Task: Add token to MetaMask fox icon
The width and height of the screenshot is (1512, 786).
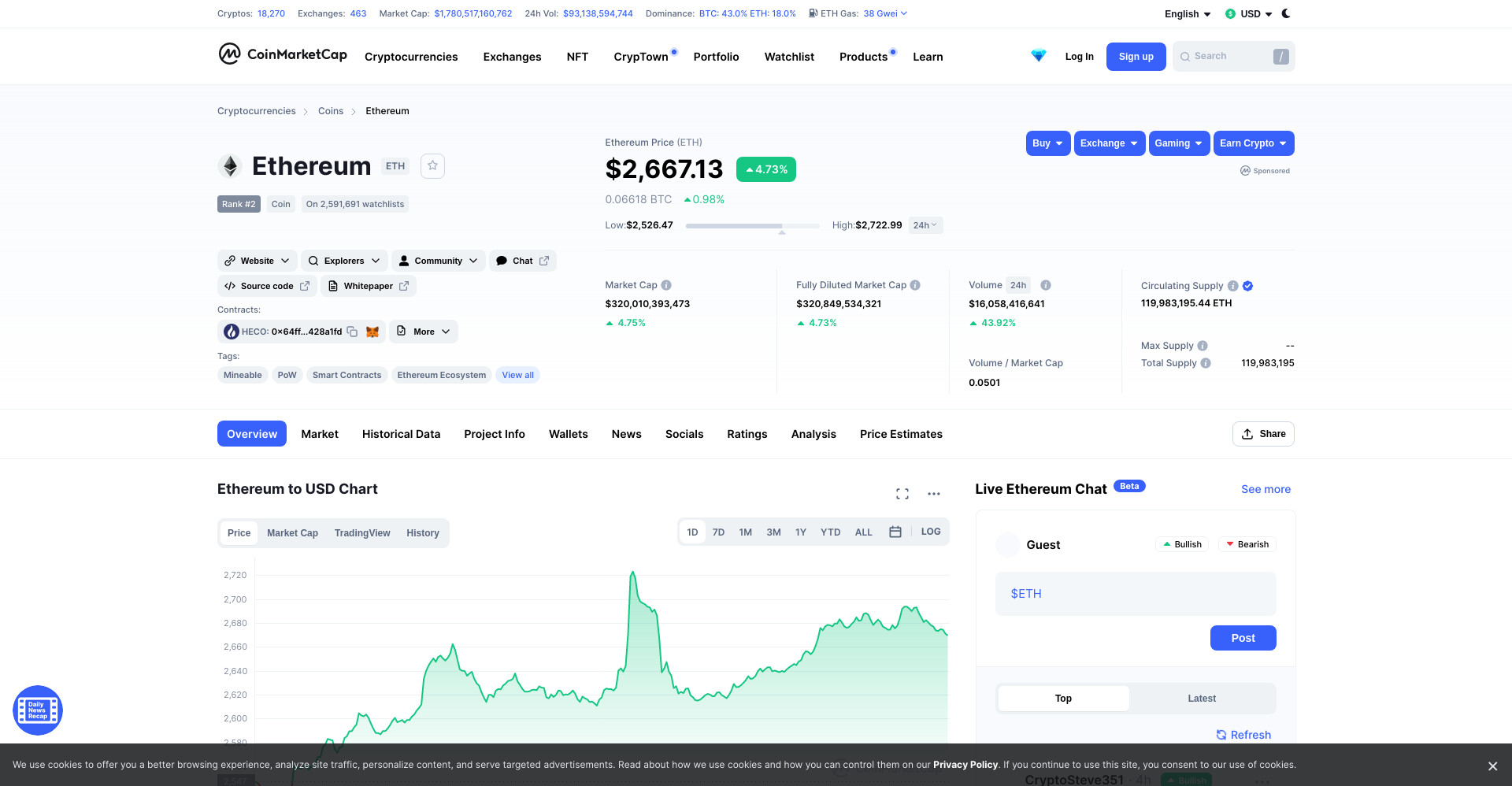Action: (x=372, y=332)
